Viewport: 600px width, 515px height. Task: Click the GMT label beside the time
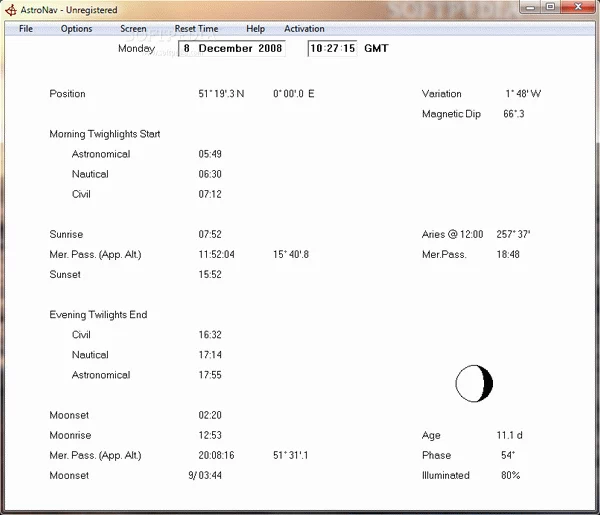377,48
